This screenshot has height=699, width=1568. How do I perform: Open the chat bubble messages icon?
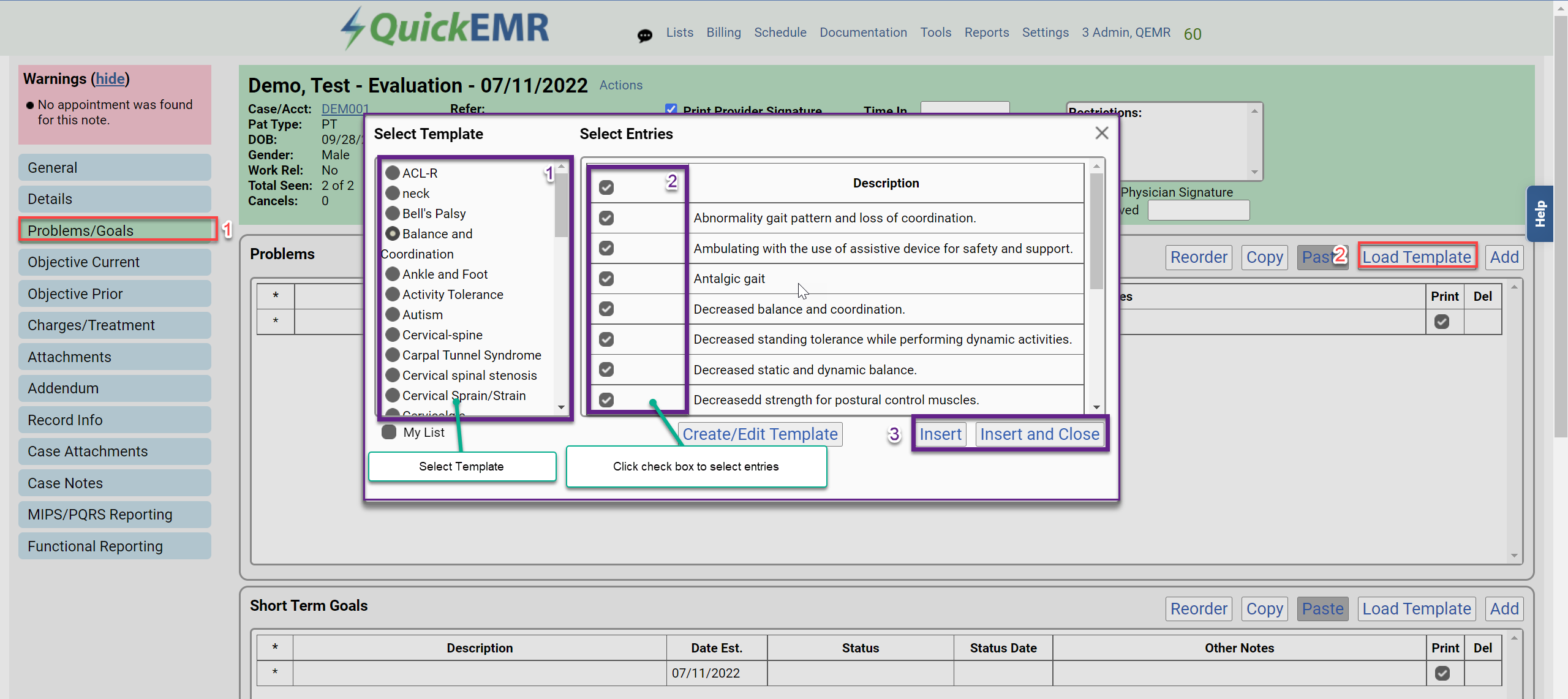(x=644, y=36)
